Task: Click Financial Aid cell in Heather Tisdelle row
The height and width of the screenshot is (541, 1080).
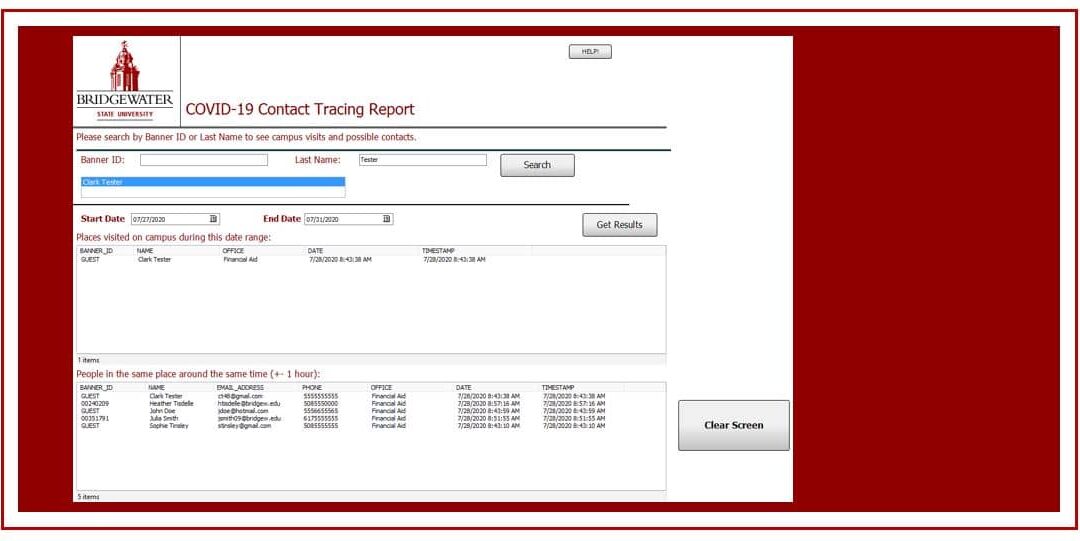Action: coord(388,403)
